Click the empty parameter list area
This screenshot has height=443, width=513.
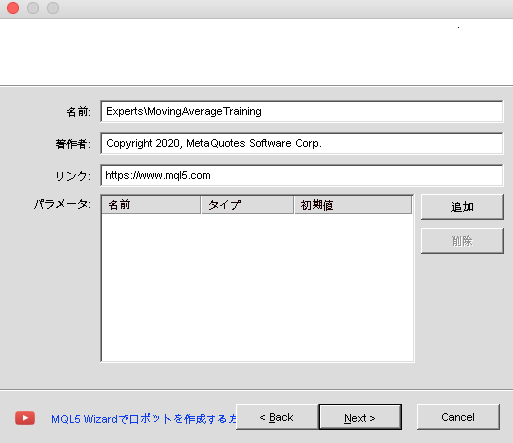click(x=257, y=287)
